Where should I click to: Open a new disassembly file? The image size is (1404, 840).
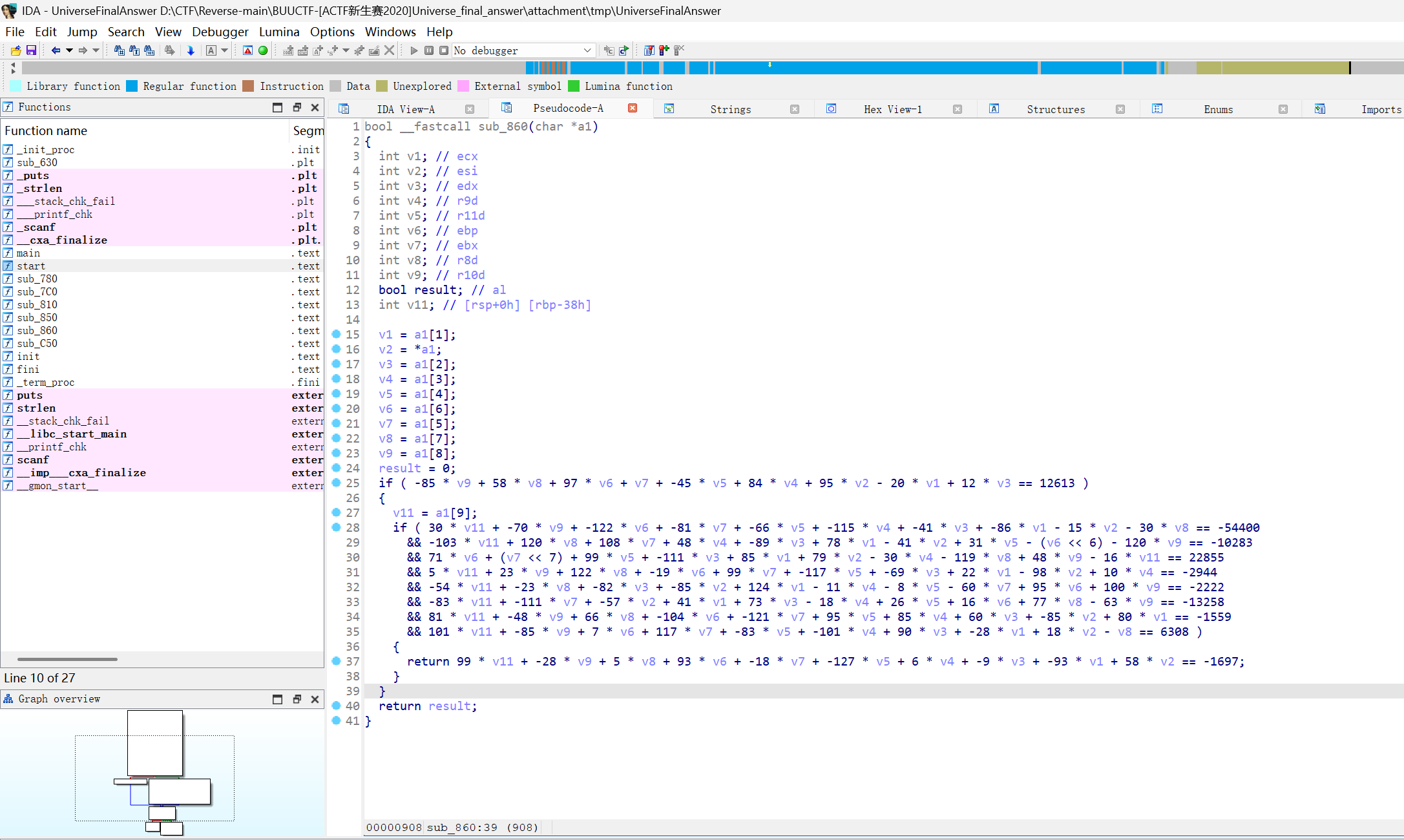click(x=15, y=50)
